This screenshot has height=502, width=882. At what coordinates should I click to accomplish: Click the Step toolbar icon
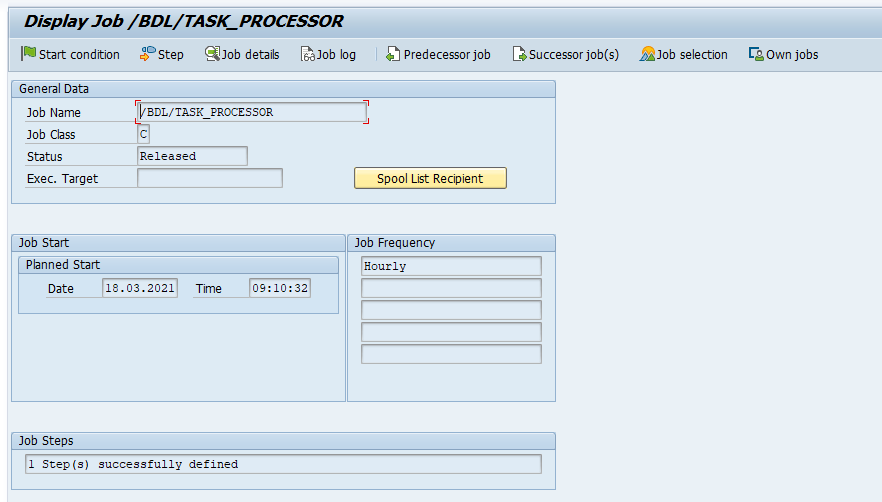[147, 54]
